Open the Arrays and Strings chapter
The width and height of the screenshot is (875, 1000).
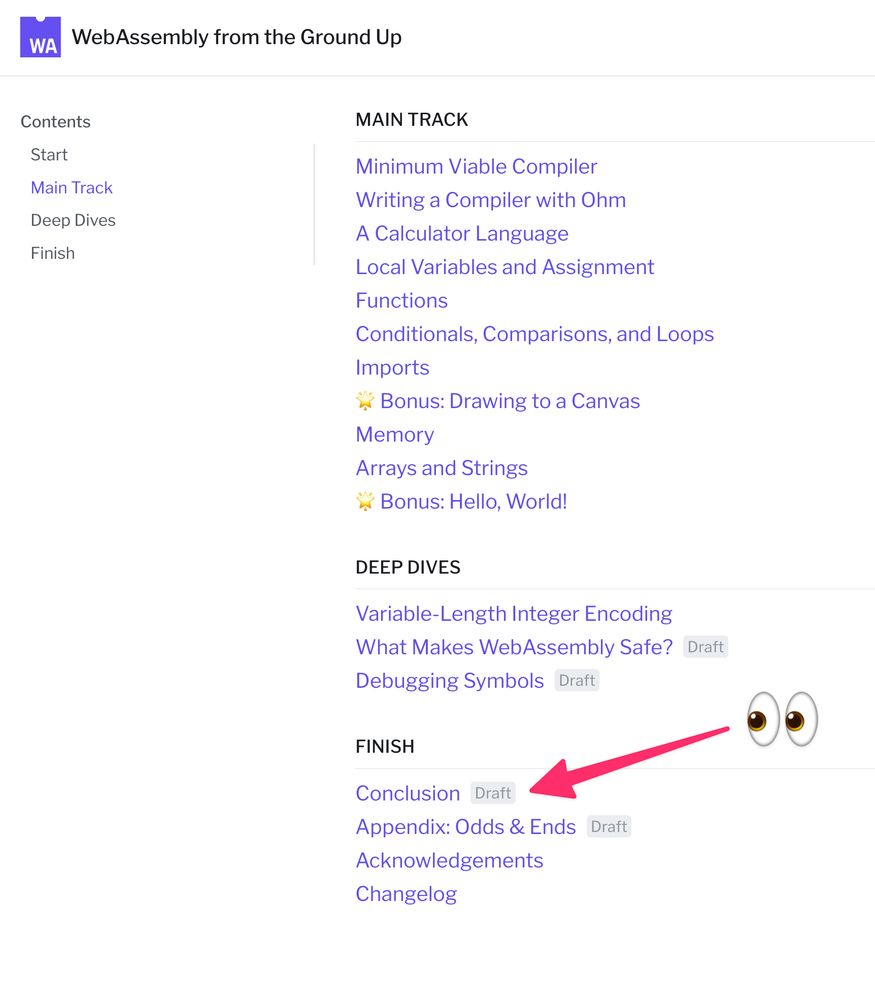pos(442,467)
